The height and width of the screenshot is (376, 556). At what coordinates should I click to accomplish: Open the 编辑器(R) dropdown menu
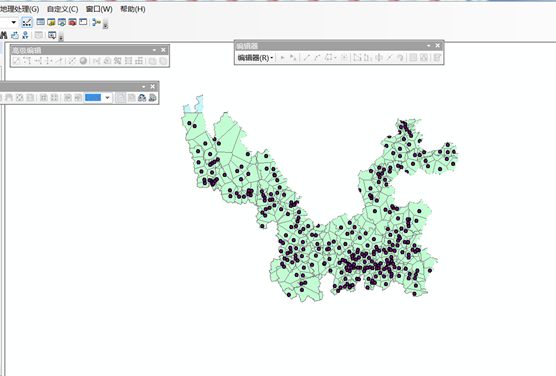point(256,57)
